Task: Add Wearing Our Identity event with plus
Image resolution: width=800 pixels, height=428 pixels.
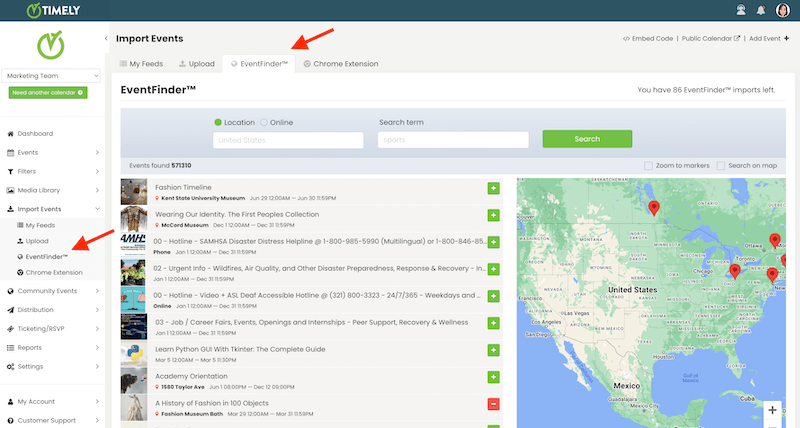Action: [493, 215]
